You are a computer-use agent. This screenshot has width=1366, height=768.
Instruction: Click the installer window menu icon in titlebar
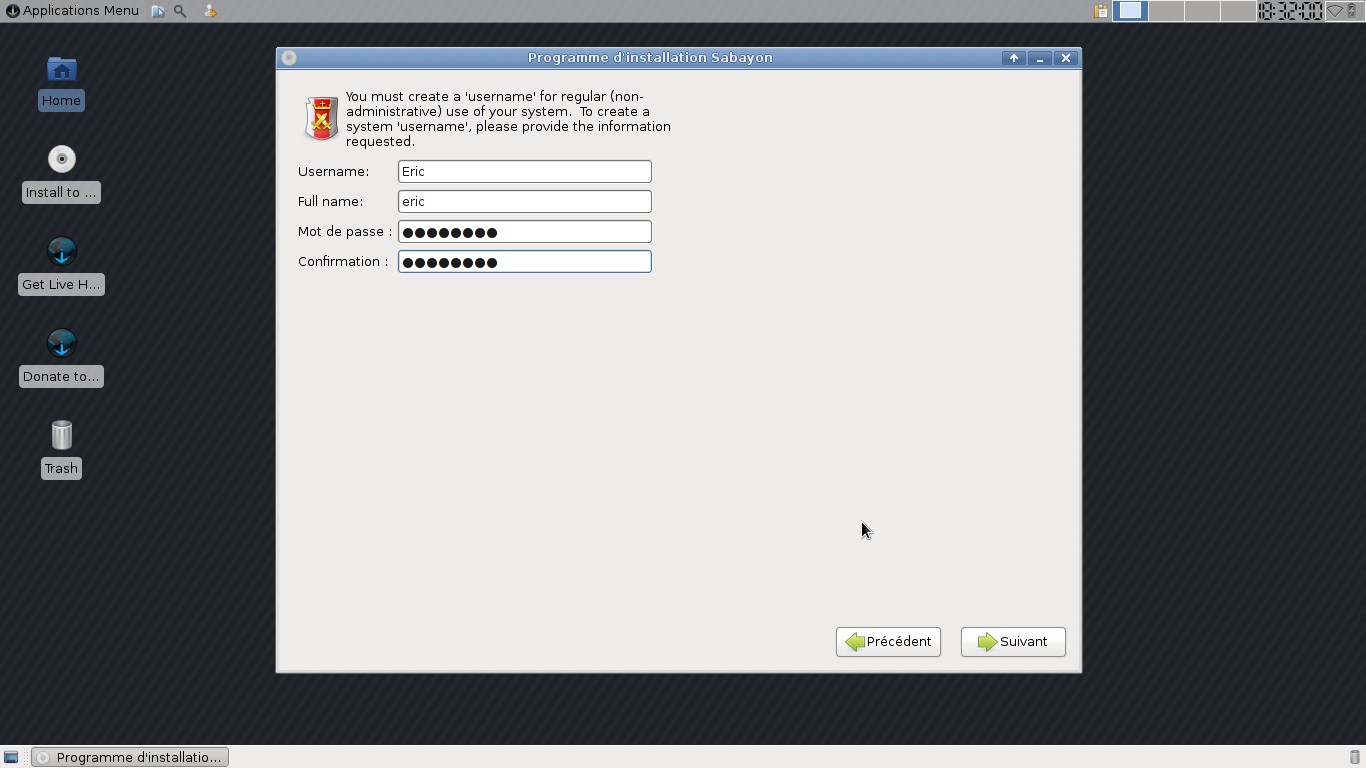pos(289,58)
